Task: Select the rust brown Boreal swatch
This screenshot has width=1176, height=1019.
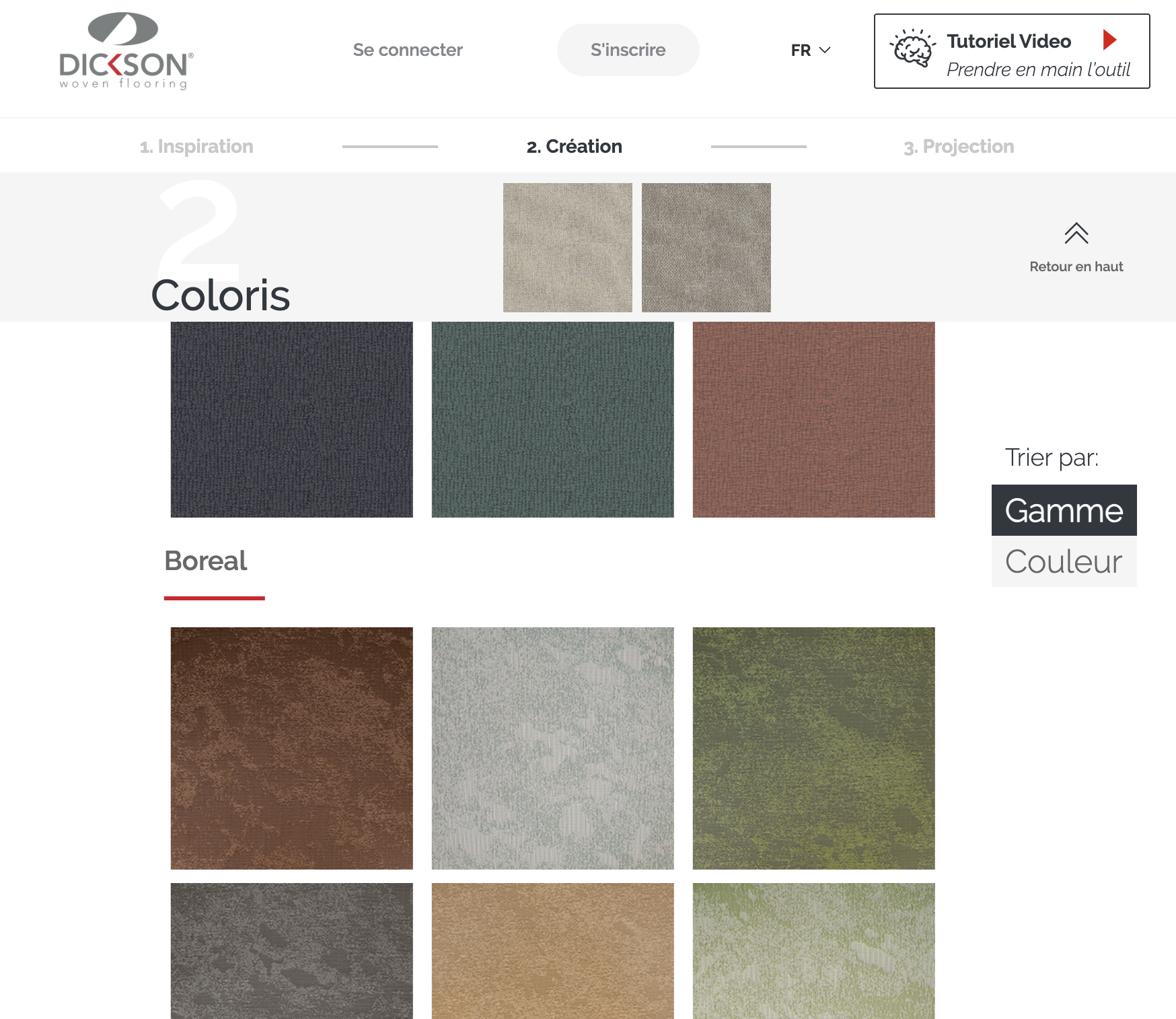Action: click(292, 747)
